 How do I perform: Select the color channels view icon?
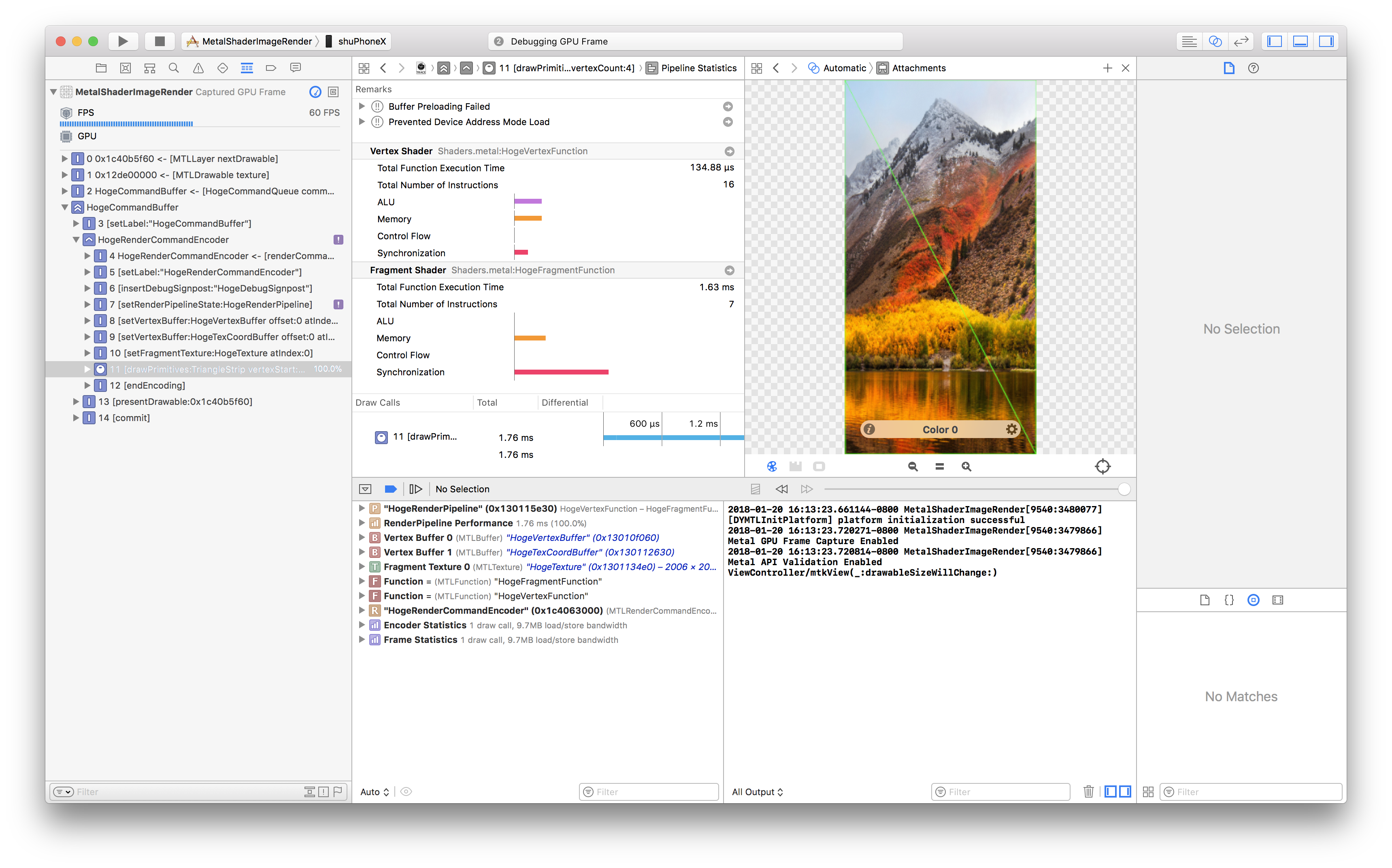(772, 466)
